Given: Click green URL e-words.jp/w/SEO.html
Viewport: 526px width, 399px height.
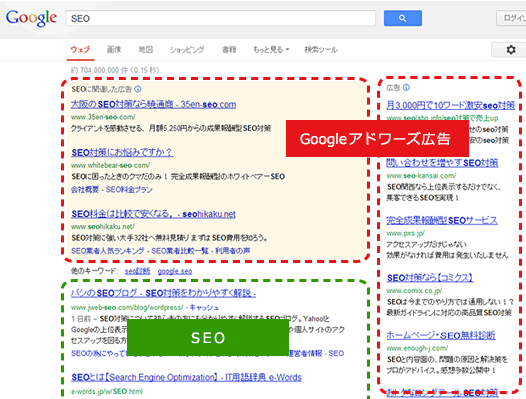Looking at the screenshot, I should click(x=107, y=391).
